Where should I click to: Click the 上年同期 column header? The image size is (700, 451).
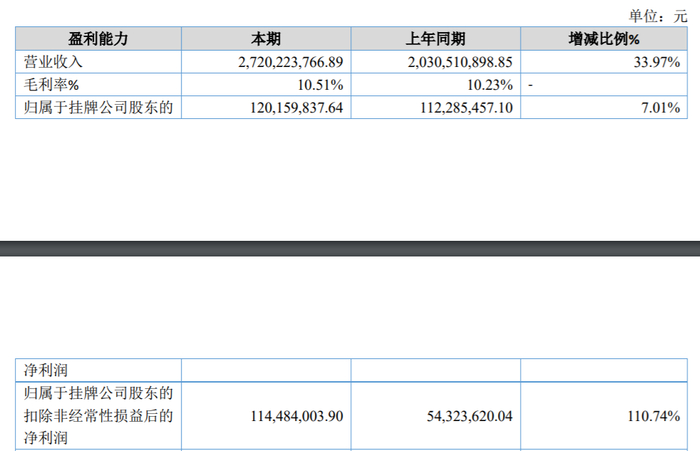coord(436,39)
